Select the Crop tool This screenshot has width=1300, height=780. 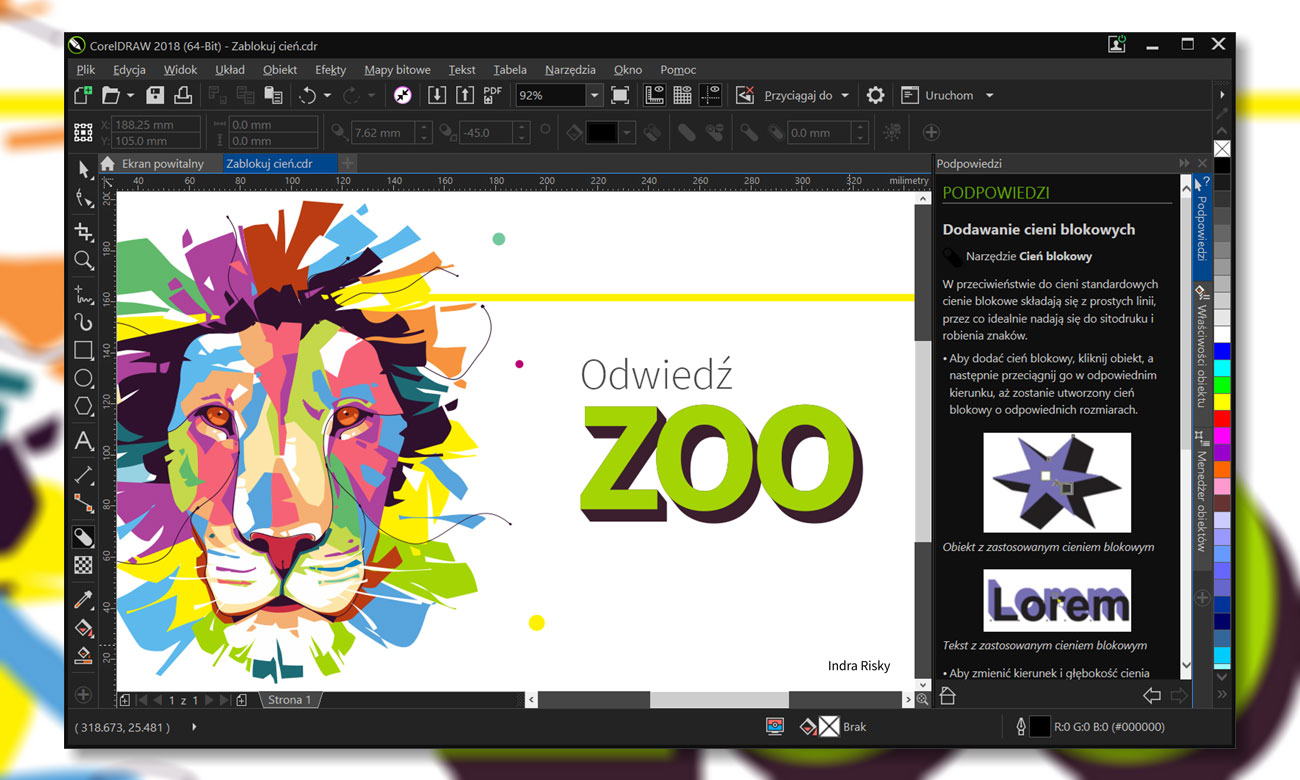[x=83, y=231]
